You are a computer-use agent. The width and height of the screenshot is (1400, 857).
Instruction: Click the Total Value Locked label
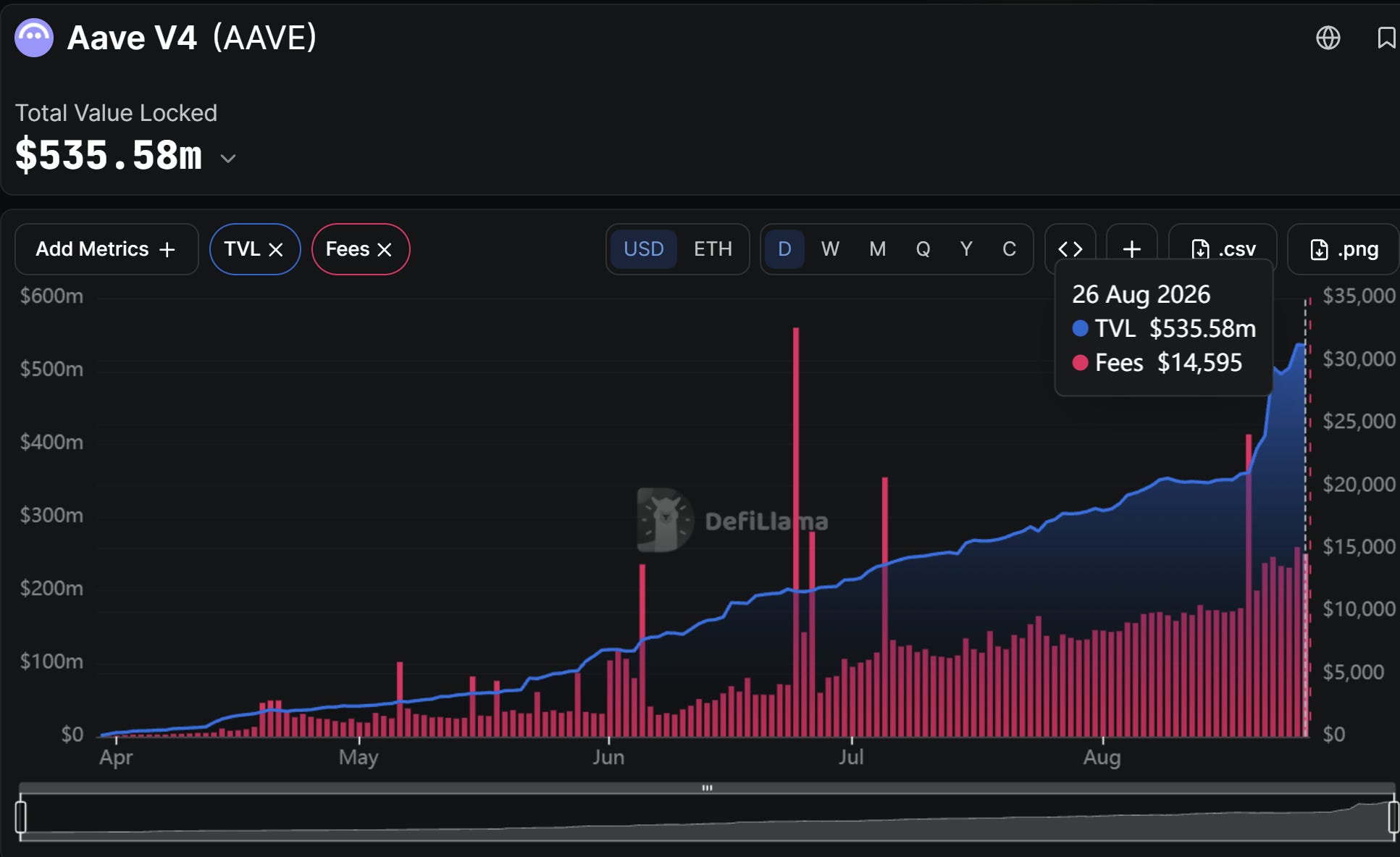116,113
